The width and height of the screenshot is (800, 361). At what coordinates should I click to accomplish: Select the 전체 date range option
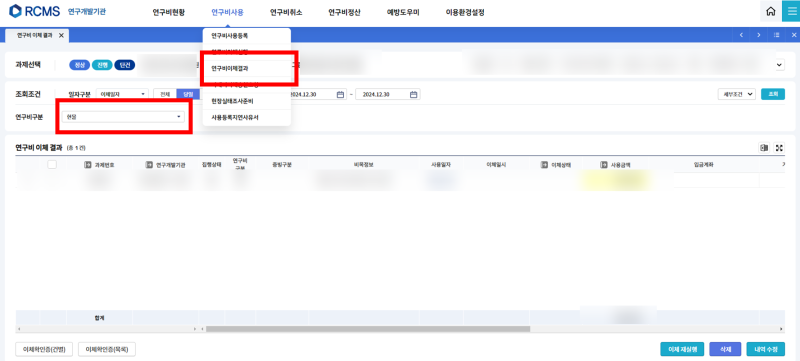tap(165, 94)
